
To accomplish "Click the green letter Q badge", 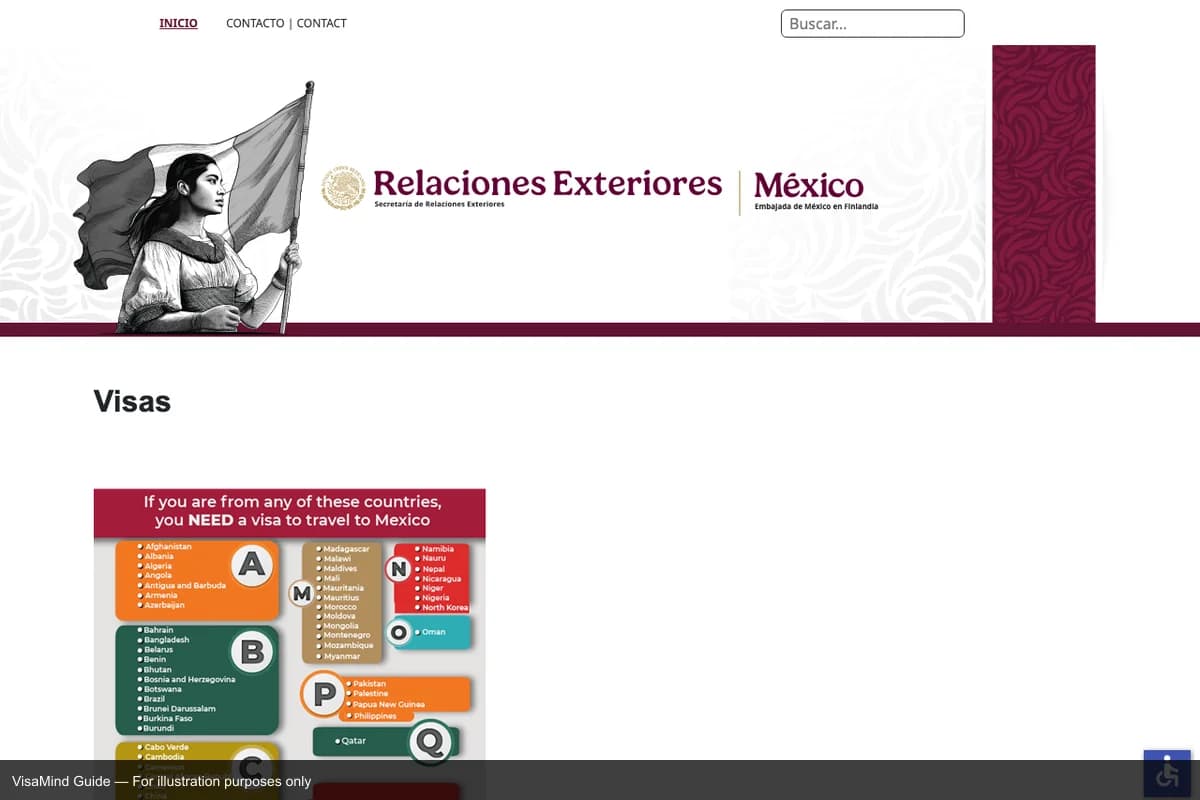I will point(430,741).
